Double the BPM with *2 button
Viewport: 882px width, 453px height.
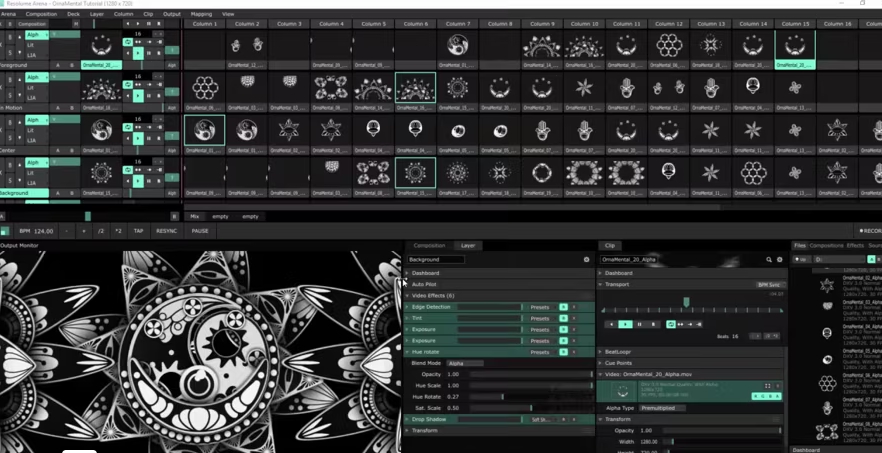[118, 231]
